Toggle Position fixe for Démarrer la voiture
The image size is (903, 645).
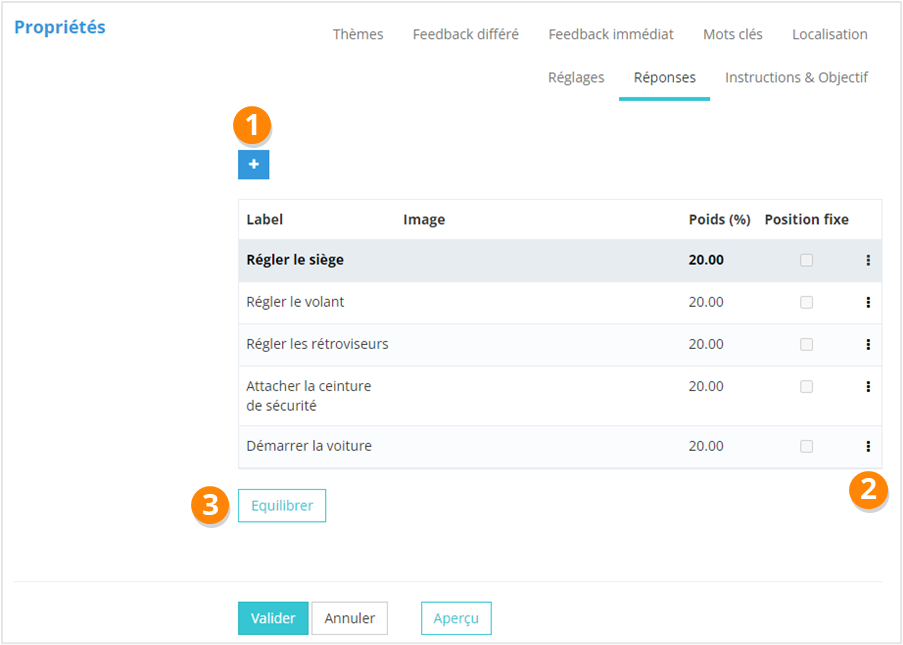pyautogui.click(x=806, y=446)
